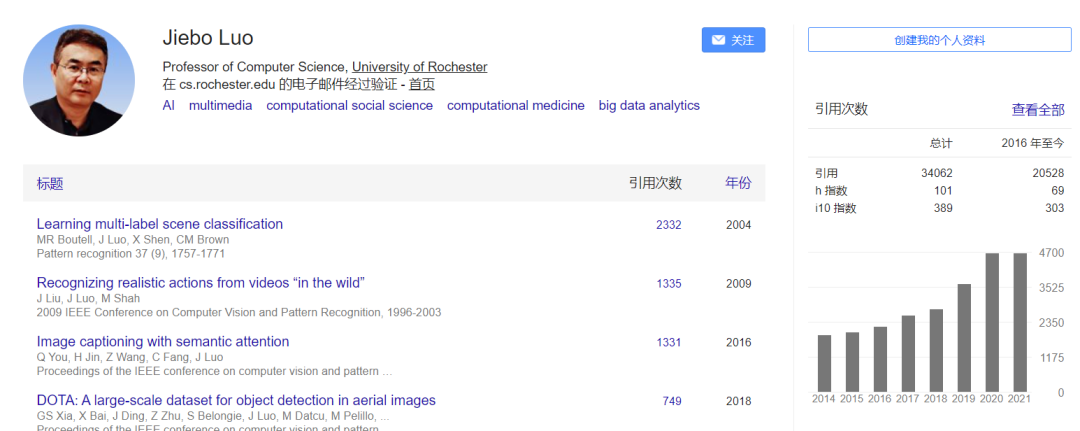
Task: Click the 2021 bar in citation chart
Action: [x=1020, y=323]
